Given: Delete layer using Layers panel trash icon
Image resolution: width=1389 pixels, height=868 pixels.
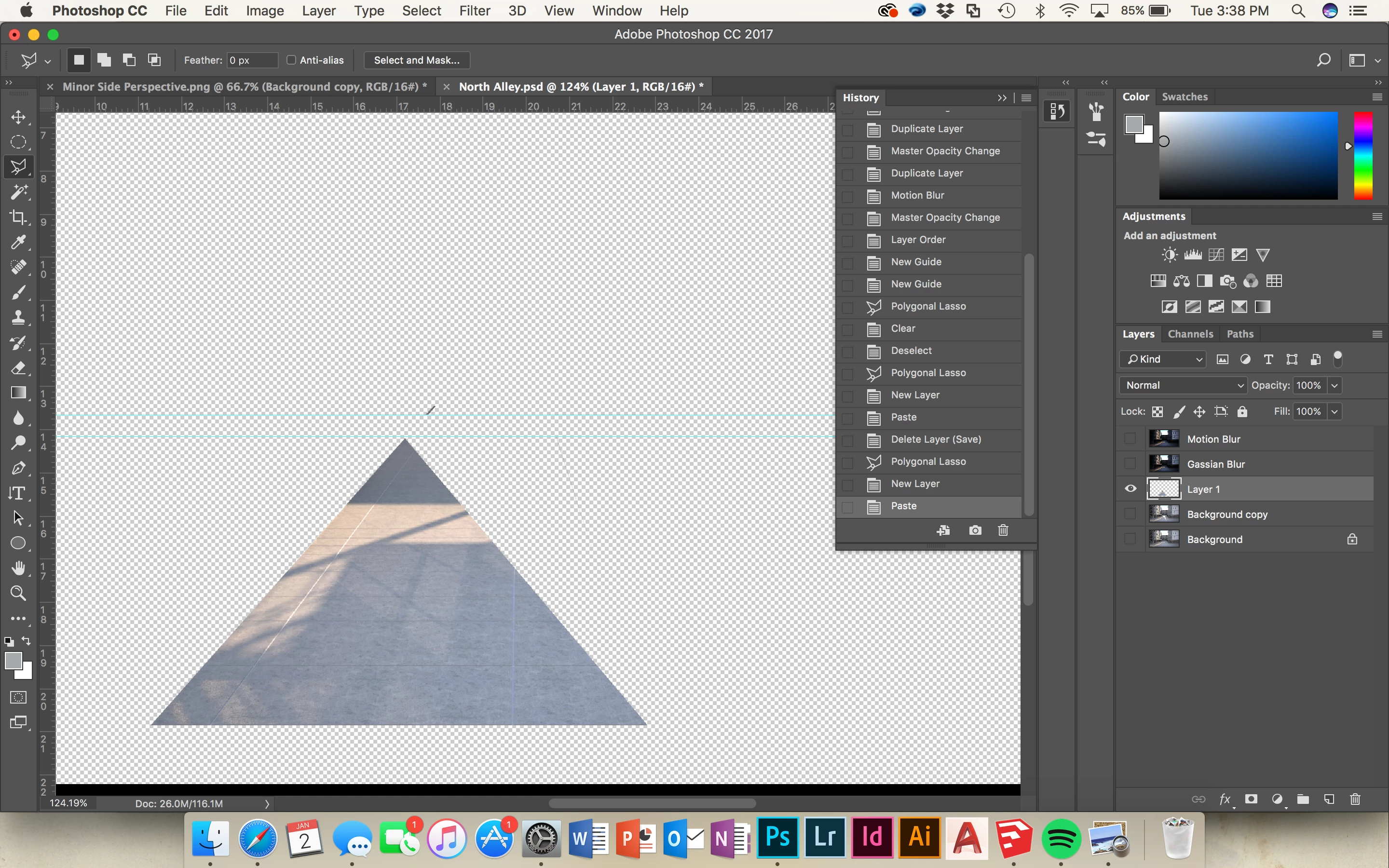Looking at the screenshot, I should (1355, 799).
